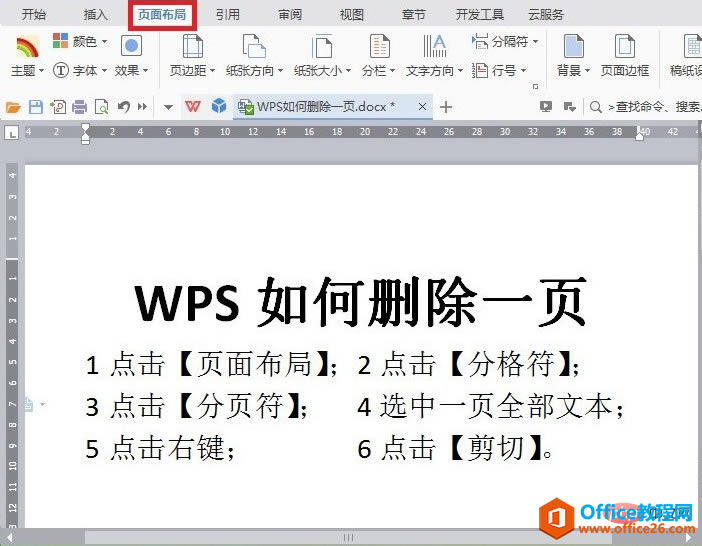Click the 稿纸设置 manuscript paper icon
The image size is (702, 546).
point(692,46)
